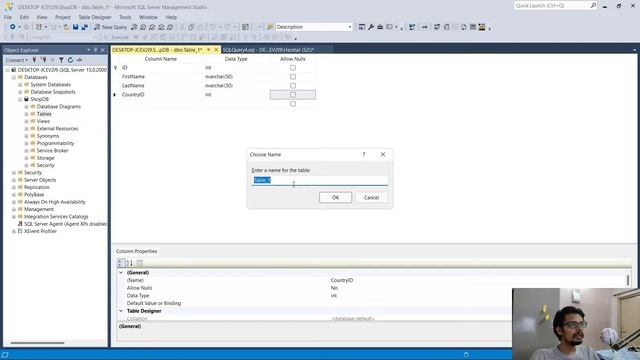The height and width of the screenshot is (360, 640).
Task: Toggle Allow Nulls for the ID column
Action: [293, 68]
